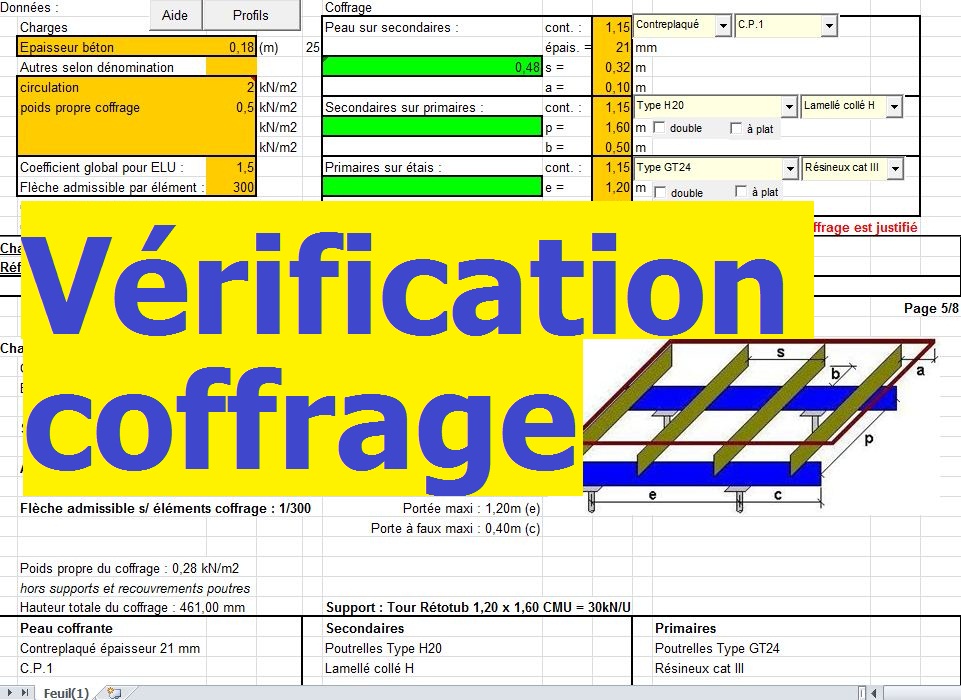This screenshot has width=961, height=700.
Task: Click 'Flèche admissible s/ éléments coffrage : 1/300'
Action: click(x=165, y=508)
